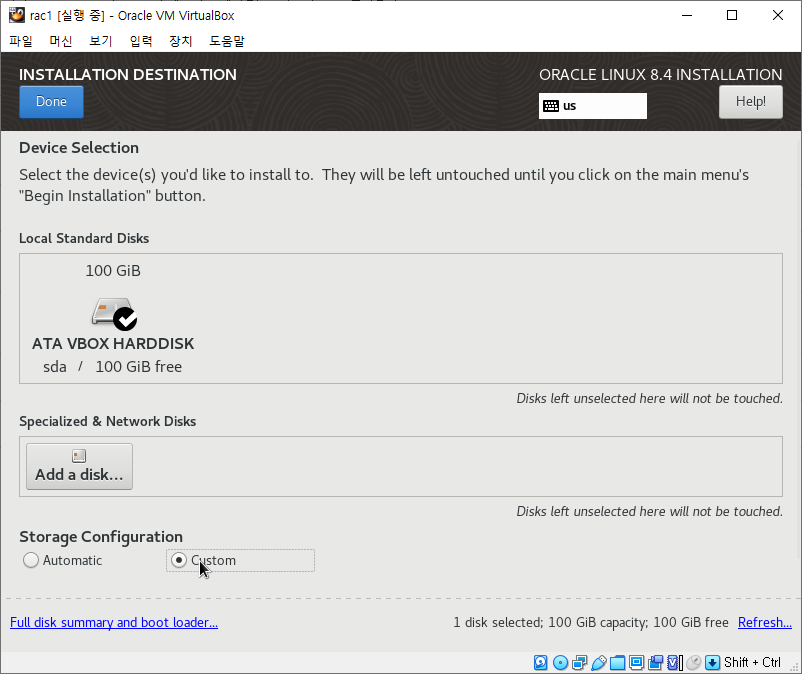Open the 머신 menu

click(61, 41)
